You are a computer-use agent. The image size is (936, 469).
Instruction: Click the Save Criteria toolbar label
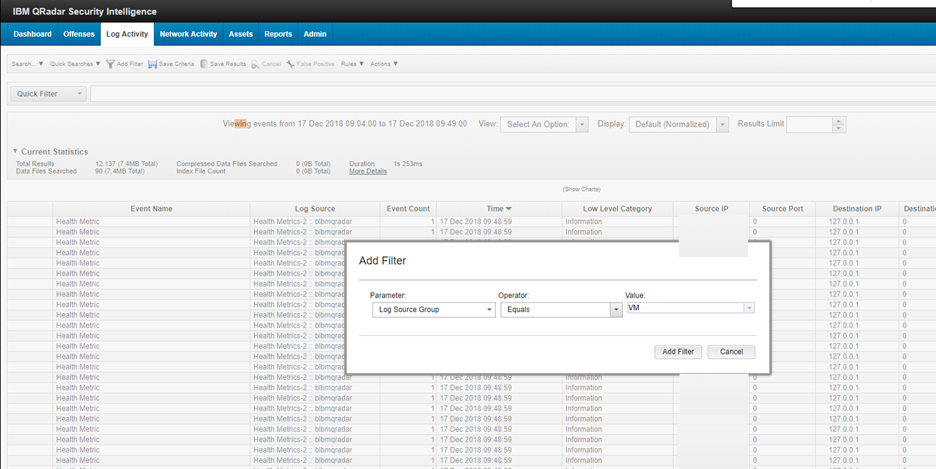pos(177,64)
